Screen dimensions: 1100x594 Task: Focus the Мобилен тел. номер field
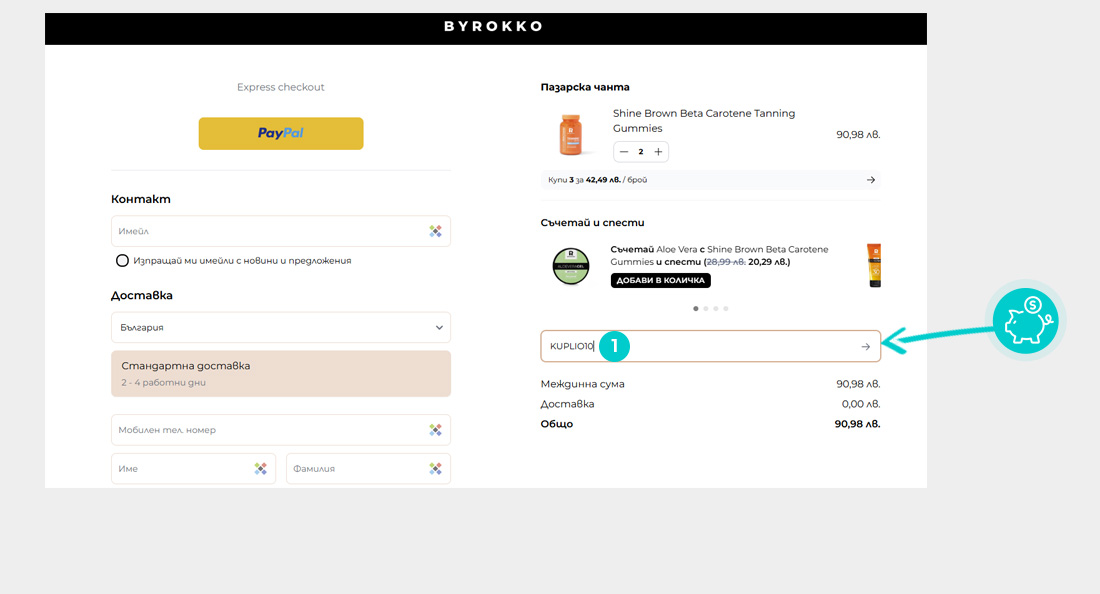(x=281, y=430)
